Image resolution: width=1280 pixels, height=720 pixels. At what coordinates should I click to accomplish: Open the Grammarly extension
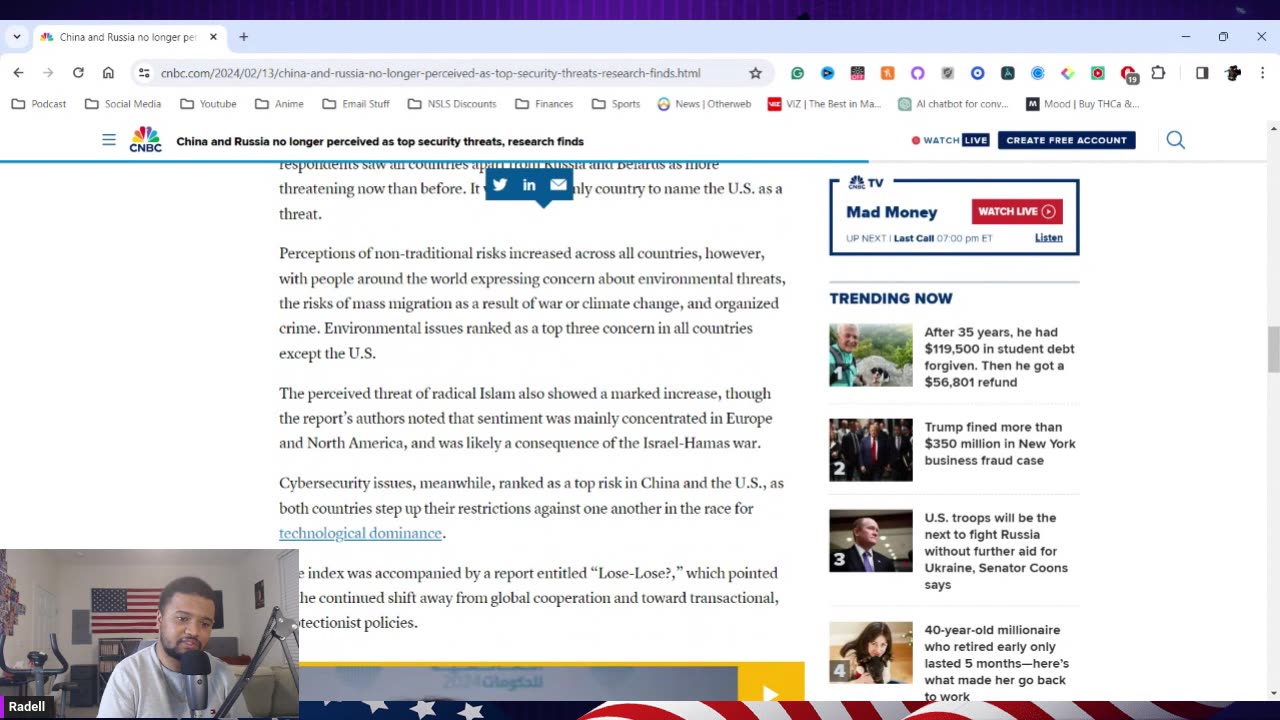coord(797,73)
